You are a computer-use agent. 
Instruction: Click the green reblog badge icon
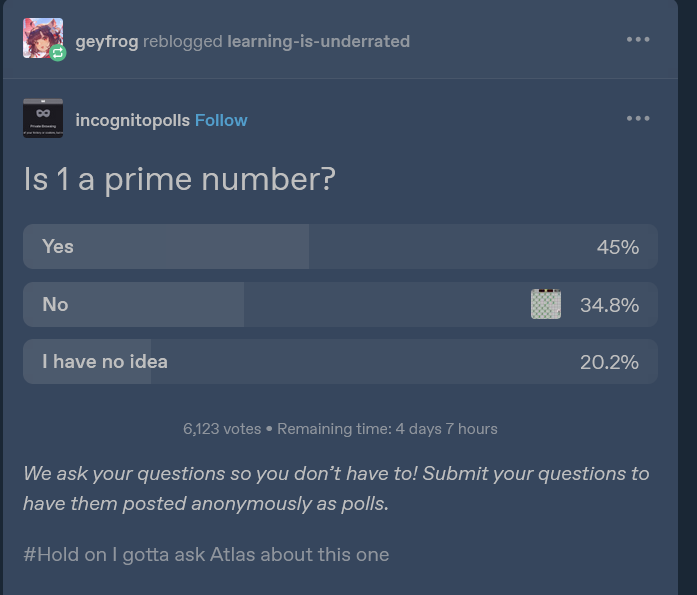pos(58,52)
